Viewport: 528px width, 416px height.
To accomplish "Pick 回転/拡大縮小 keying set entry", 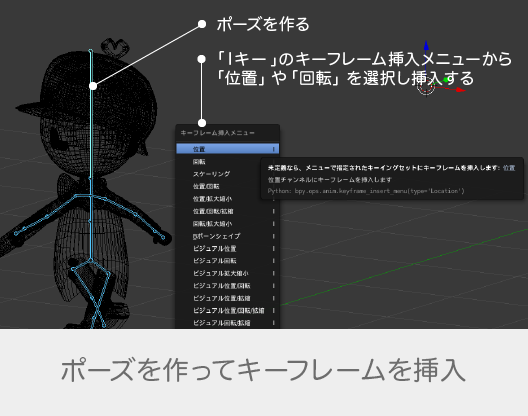I will click(x=228, y=224).
